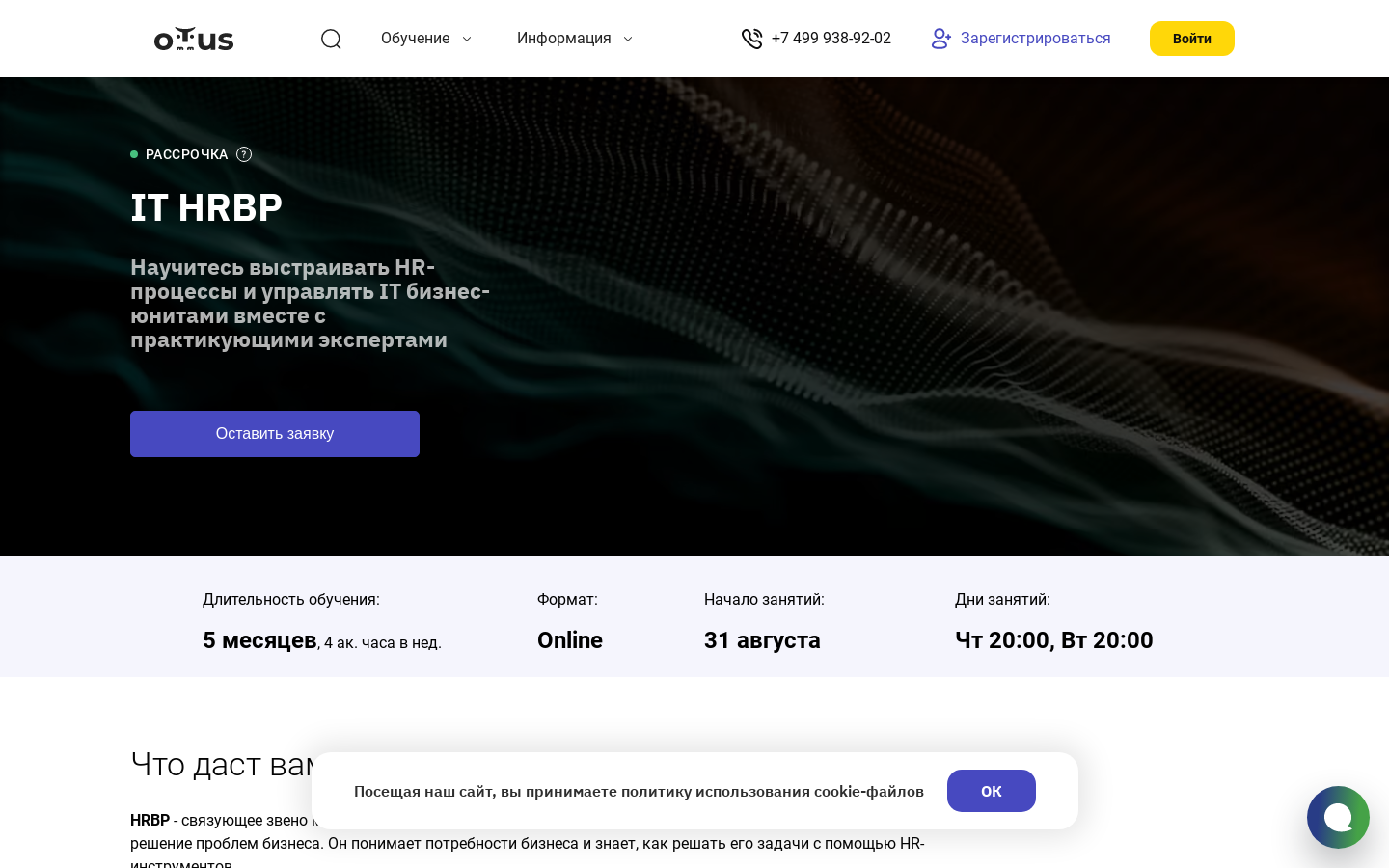Expand the Информация chevron arrow
Viewport: 1389px width, 868px height.
[x=628, y=39]
